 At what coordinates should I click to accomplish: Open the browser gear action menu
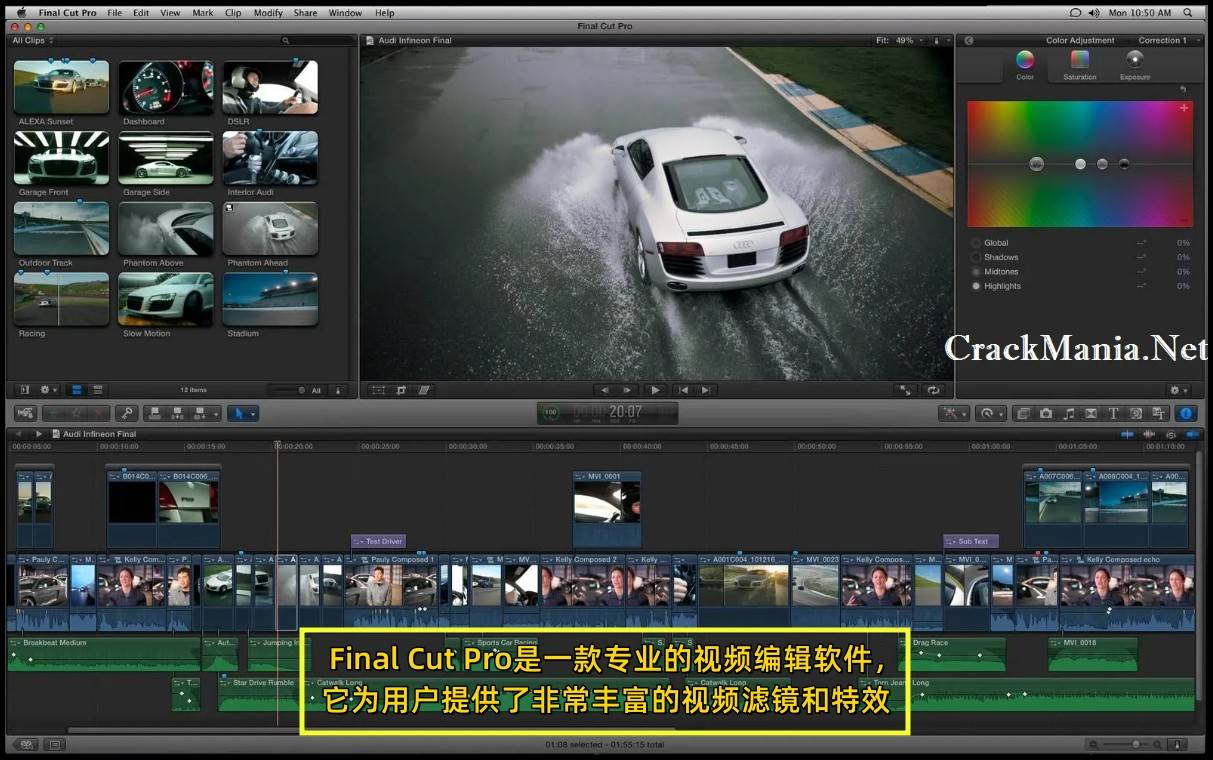(48, 390)
